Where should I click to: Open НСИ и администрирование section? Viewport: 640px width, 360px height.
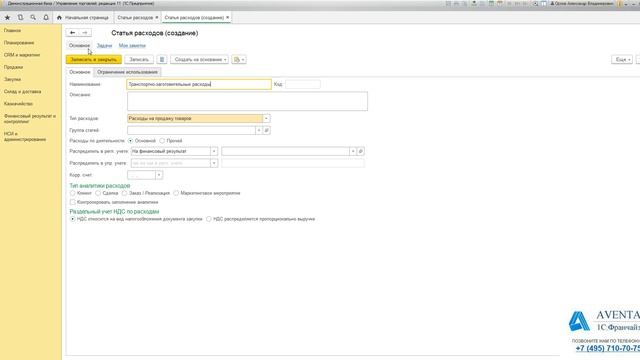25,136
